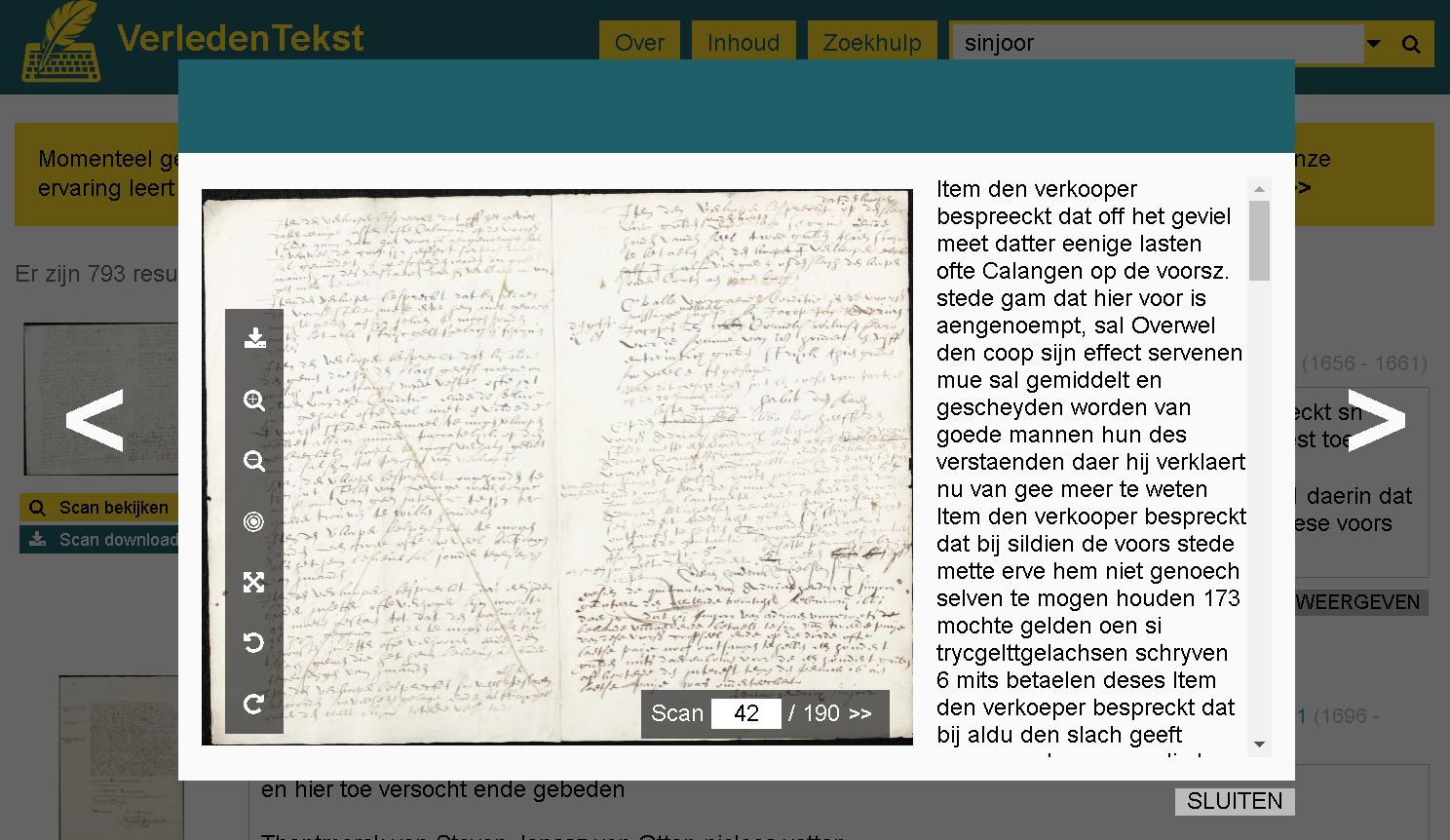Toggle full screen for the scan viewer

coord(254,583)
